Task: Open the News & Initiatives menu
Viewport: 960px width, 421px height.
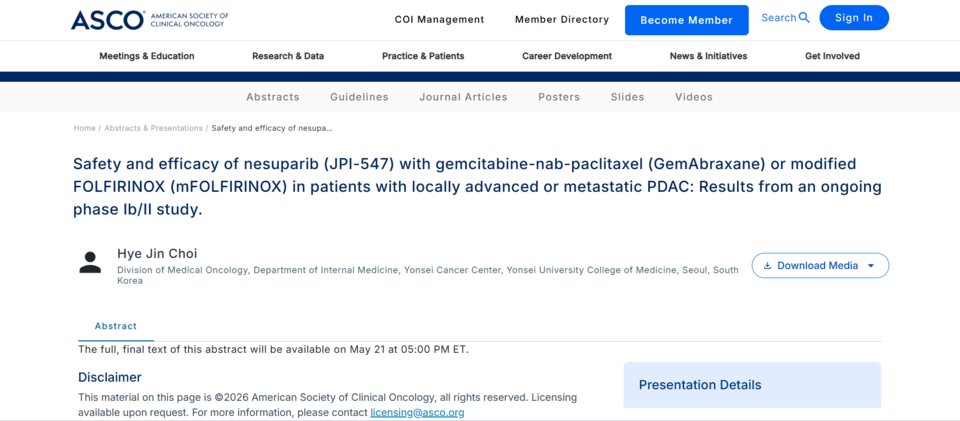Action: 708,56
